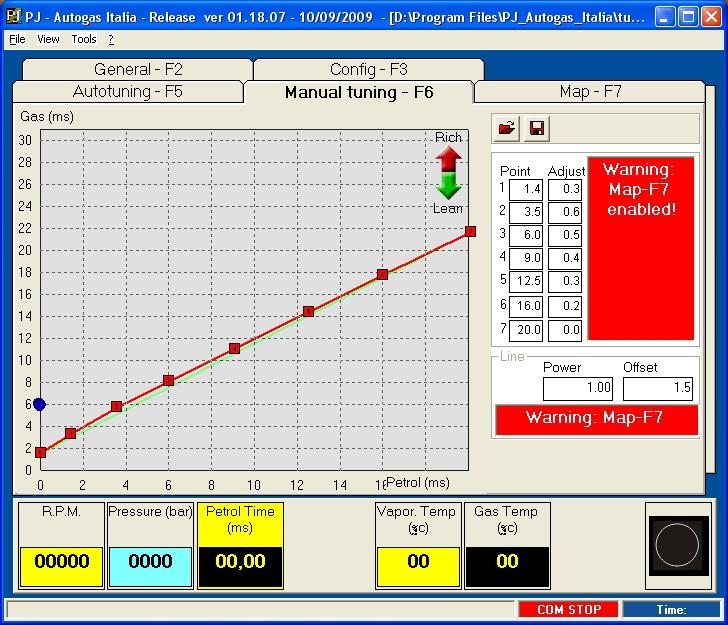This screenshot has width=728, height=625.
Task: Click the Power input field
Action: click(x=577, y=388)
